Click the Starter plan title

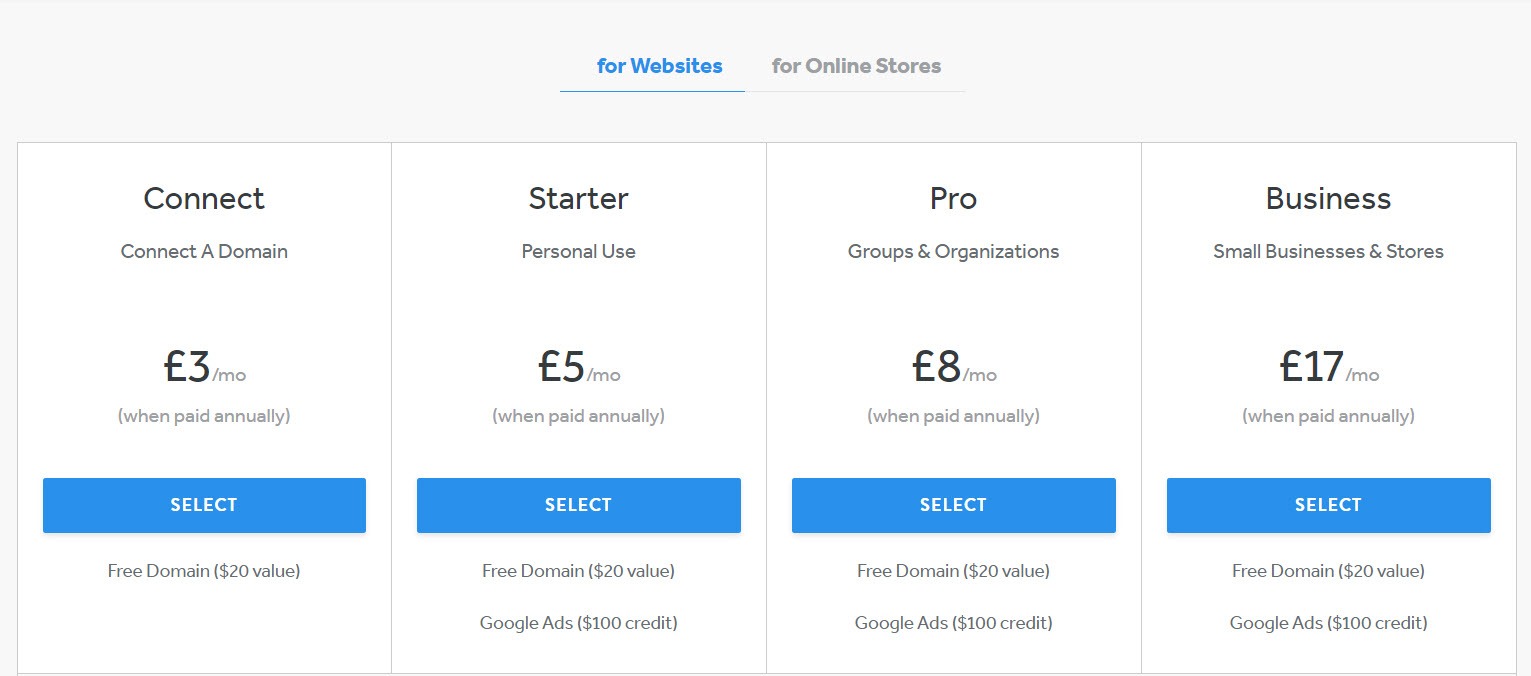tap(579, 198)
